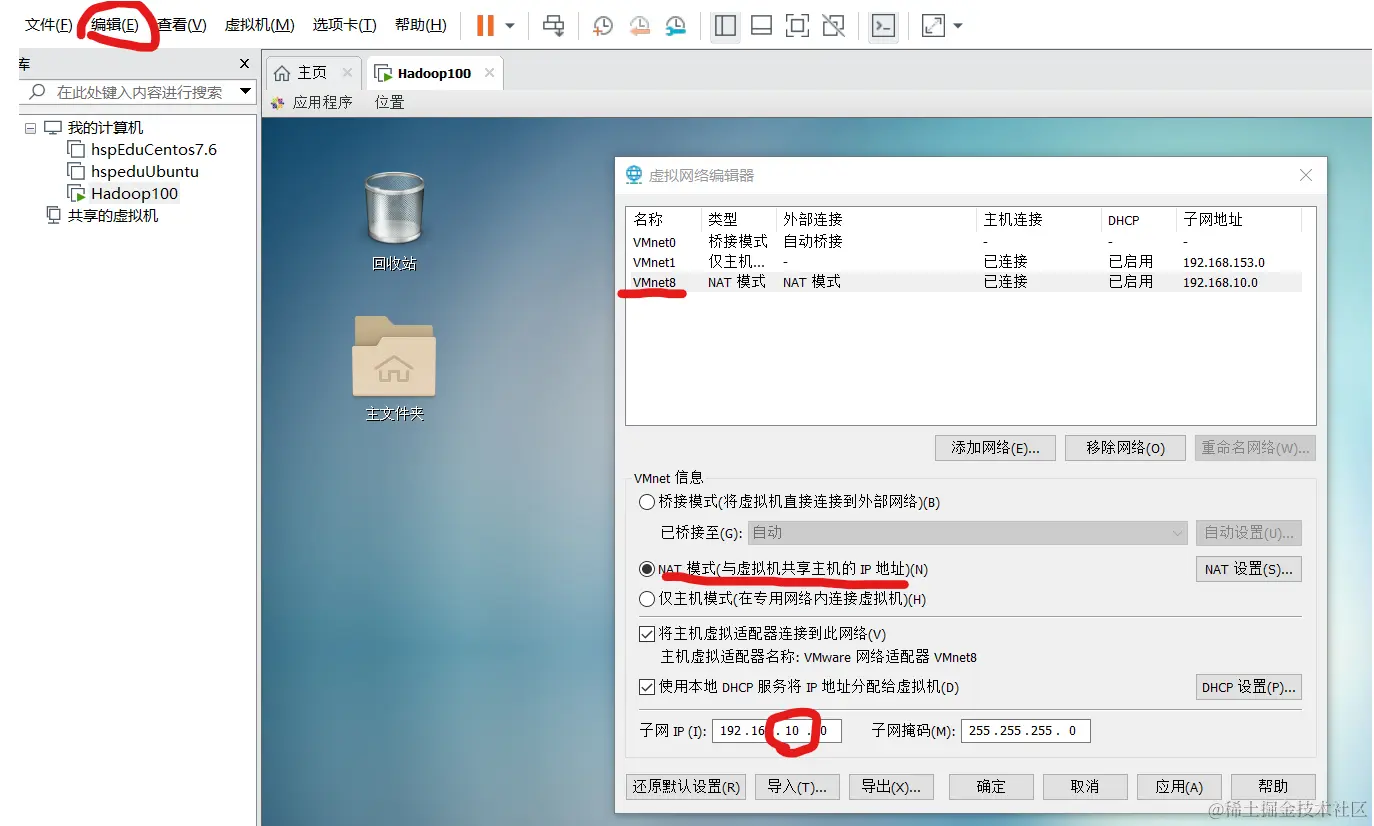This screenshot has width=1374, height=826.
Task: Click the library search input field
Action: point(138,92)
